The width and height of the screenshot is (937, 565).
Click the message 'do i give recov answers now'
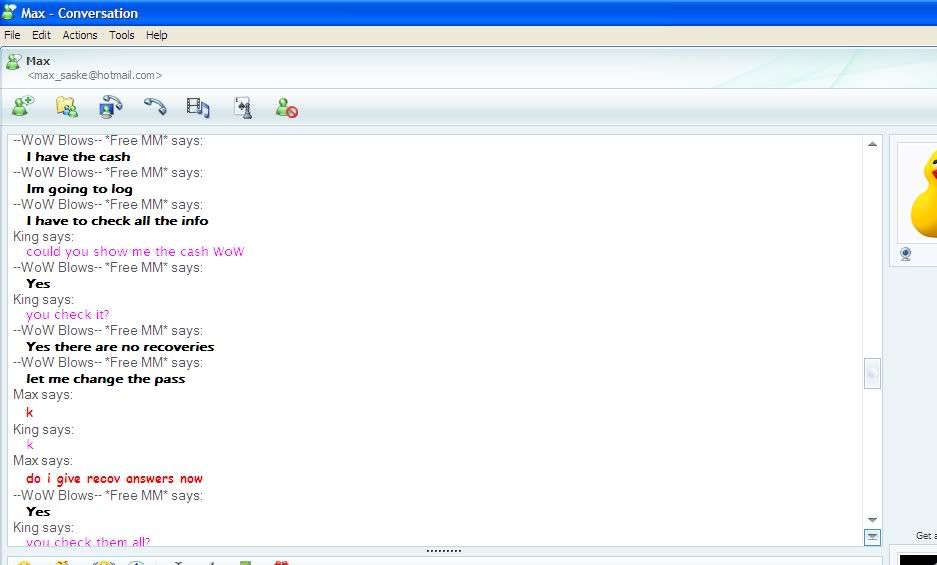114,479
